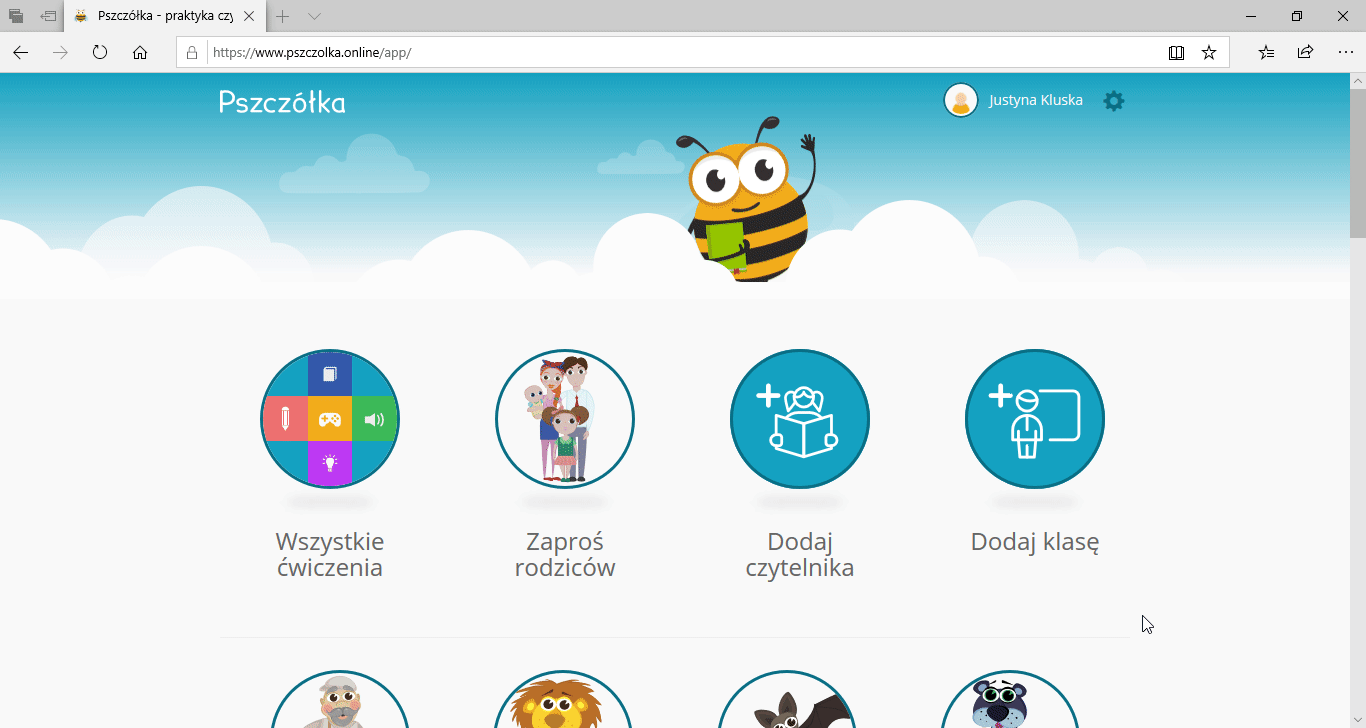Click the blue notebook tile in exercises icon
The width and height of the screenshot is (1366, 728).
(330, 374)
